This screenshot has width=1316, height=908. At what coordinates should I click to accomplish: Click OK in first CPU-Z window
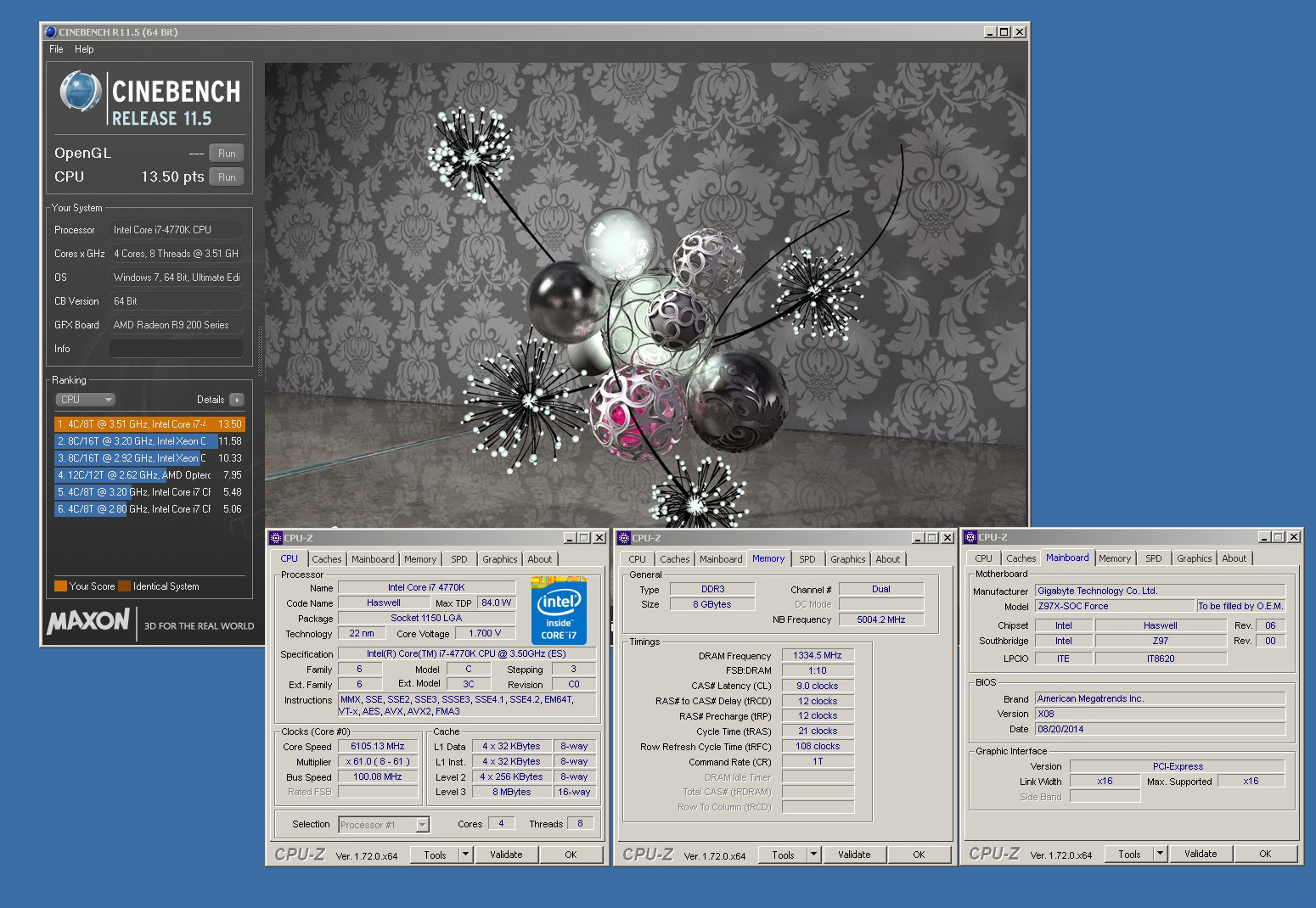tap(571, 855)
